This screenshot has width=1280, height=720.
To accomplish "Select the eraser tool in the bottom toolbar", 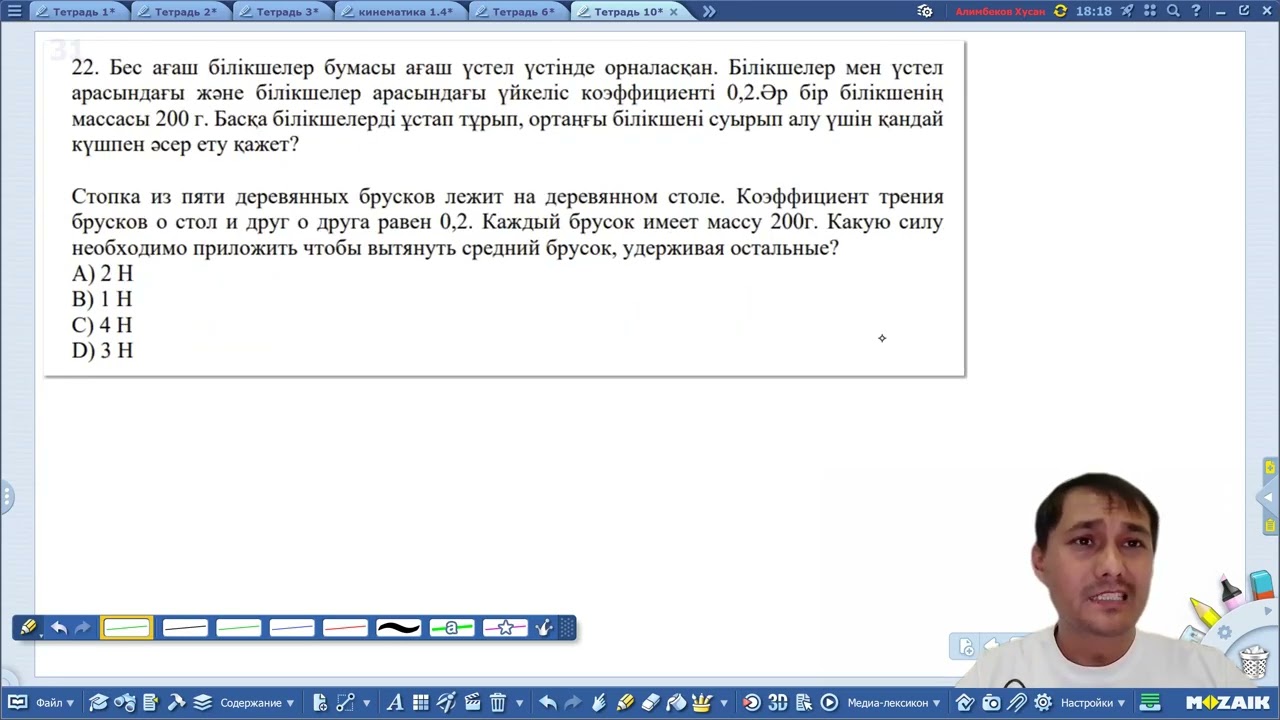I will coord(651,703).
